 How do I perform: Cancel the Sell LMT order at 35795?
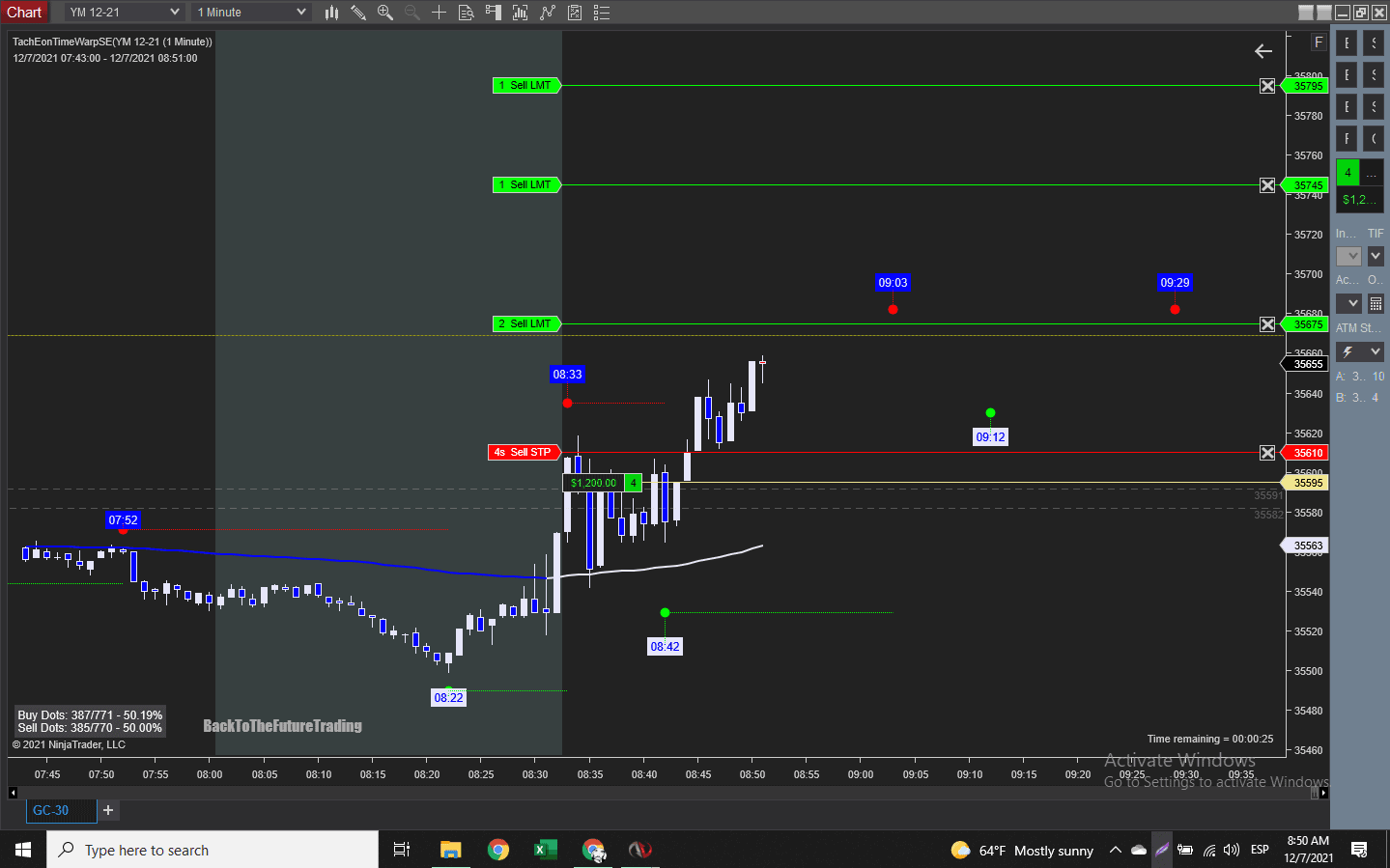1267,86
